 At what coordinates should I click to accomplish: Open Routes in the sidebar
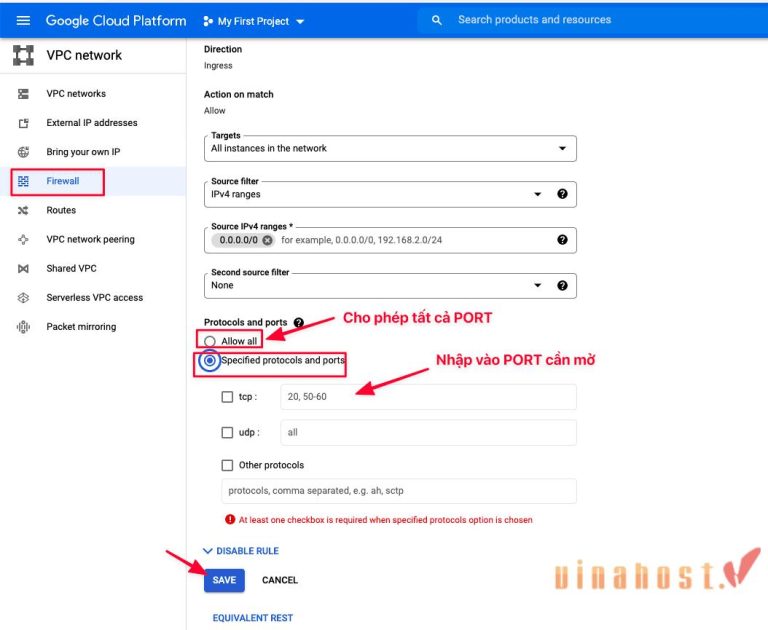(x=61, y=211)
